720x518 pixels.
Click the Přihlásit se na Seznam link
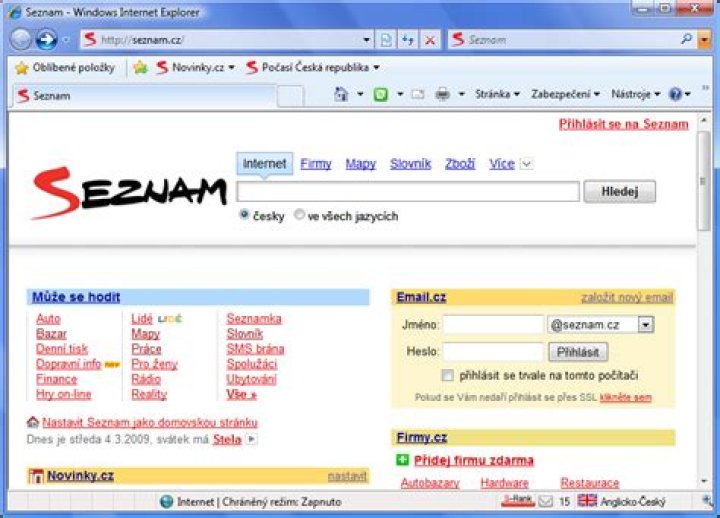click(x=623, y=124)
